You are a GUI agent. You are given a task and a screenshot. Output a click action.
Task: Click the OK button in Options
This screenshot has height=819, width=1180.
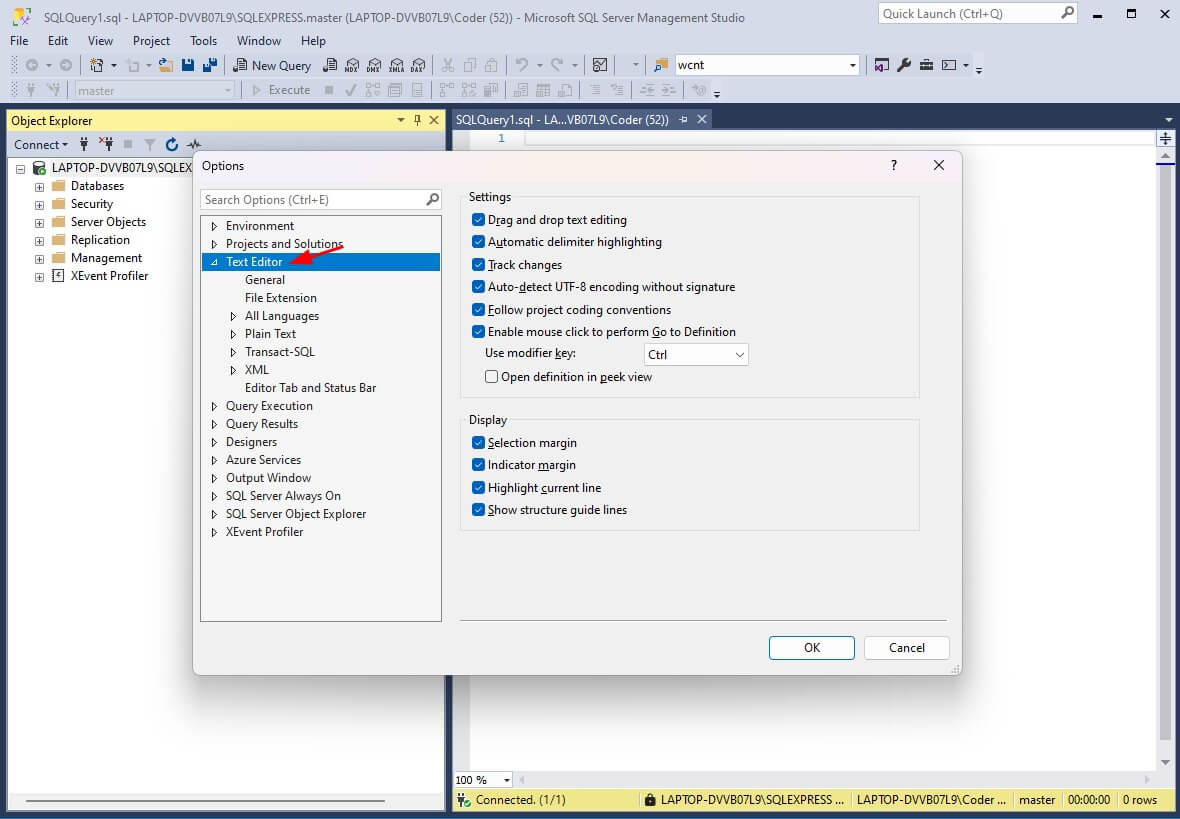click(x=811, y=647)
